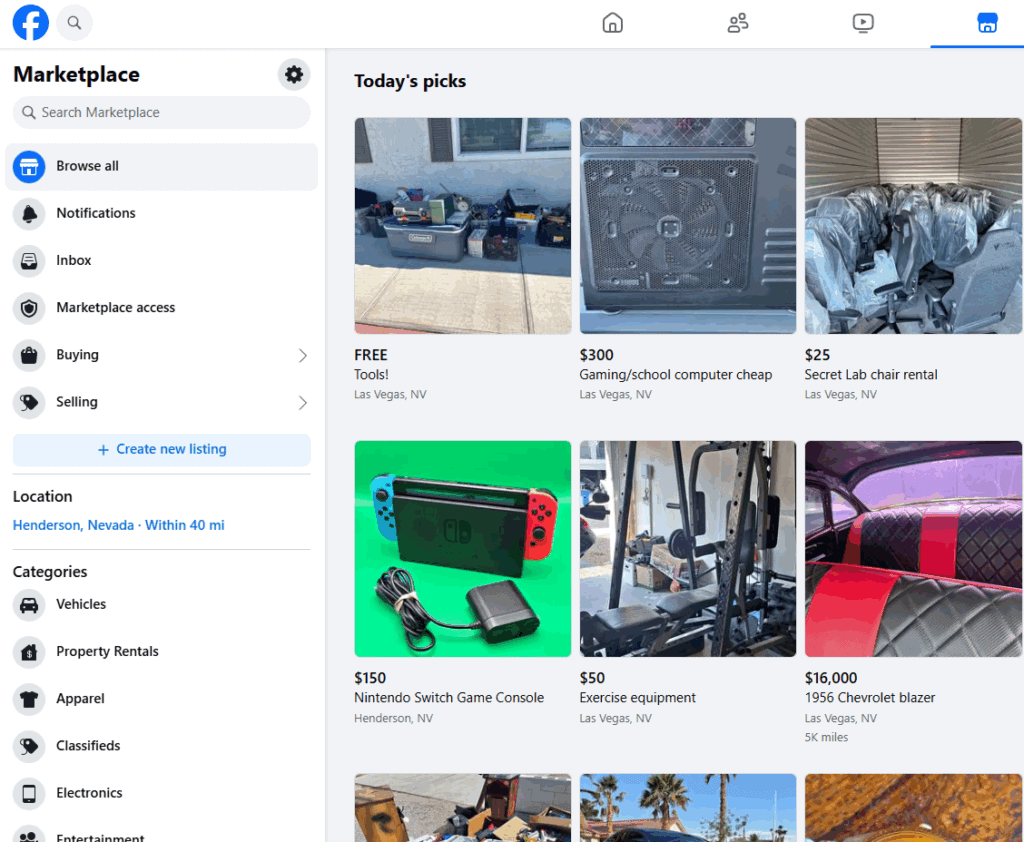Click 'Nintendo Switch Game Console' listing title
This screenshot has height=842, width=1024.
point(449,698)
